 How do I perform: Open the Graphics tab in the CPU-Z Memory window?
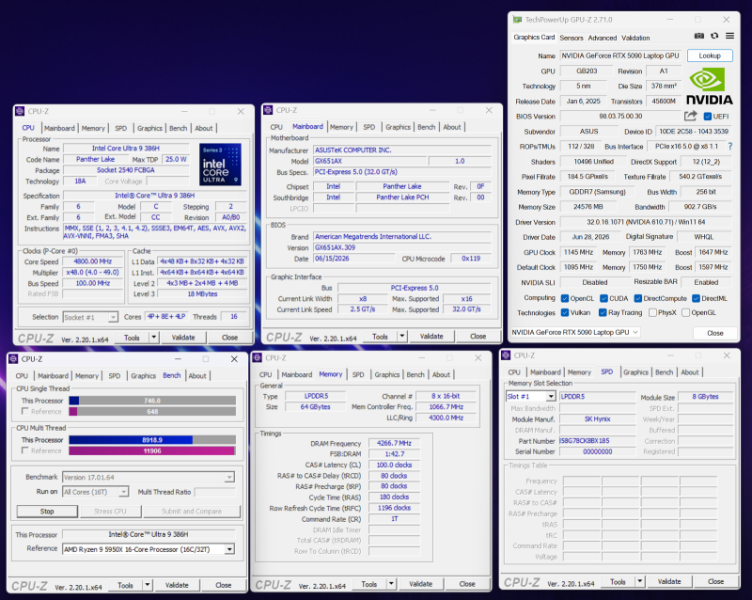pos(387,375)
